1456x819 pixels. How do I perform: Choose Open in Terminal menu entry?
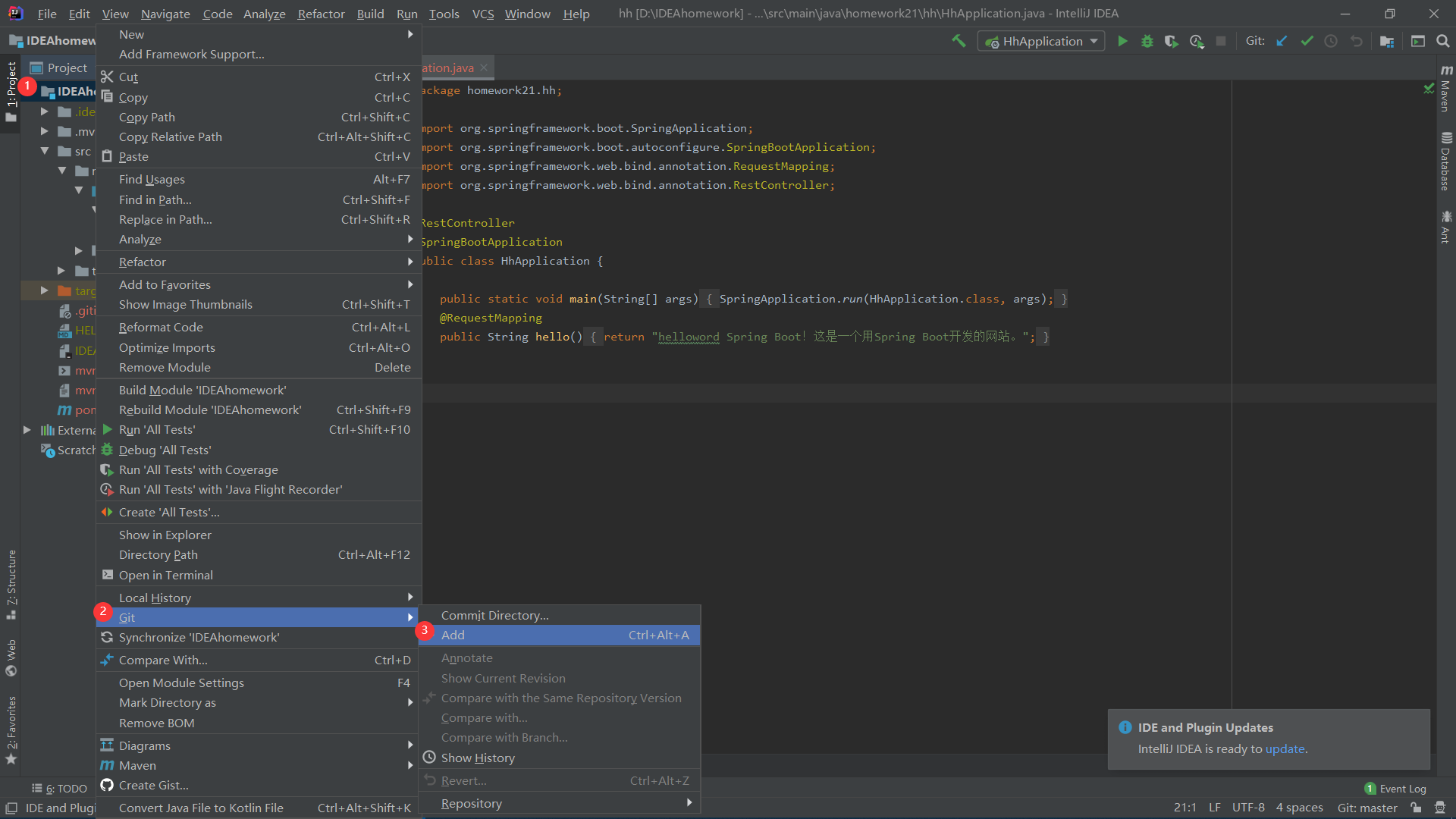(x=259, y=575)
